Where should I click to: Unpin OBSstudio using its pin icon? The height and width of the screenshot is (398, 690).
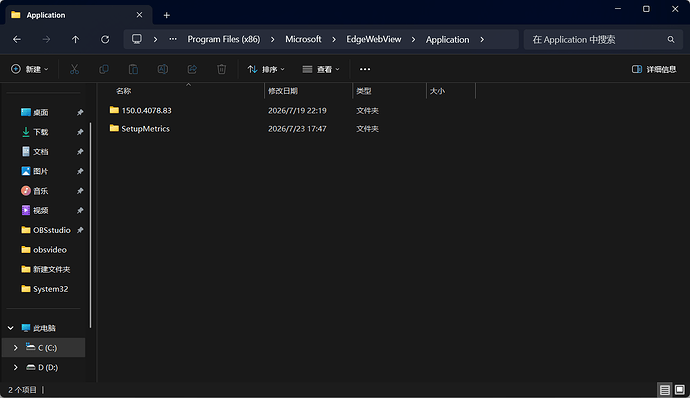[x=80, y=230]
